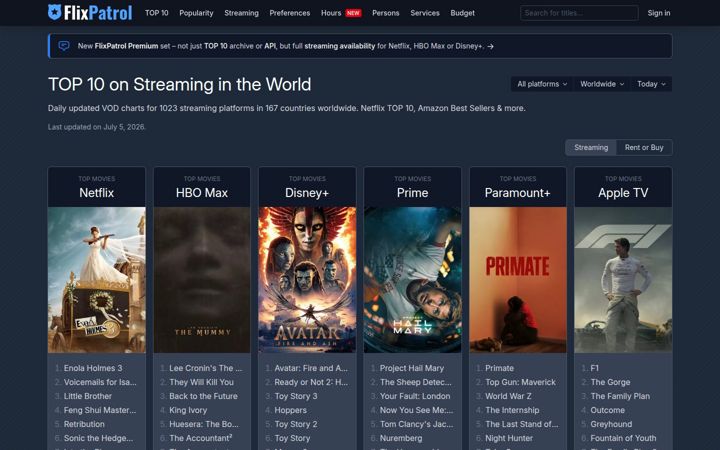Open Night Hunter in Paramount+ list
720x450 pixels.
point(509,438)
